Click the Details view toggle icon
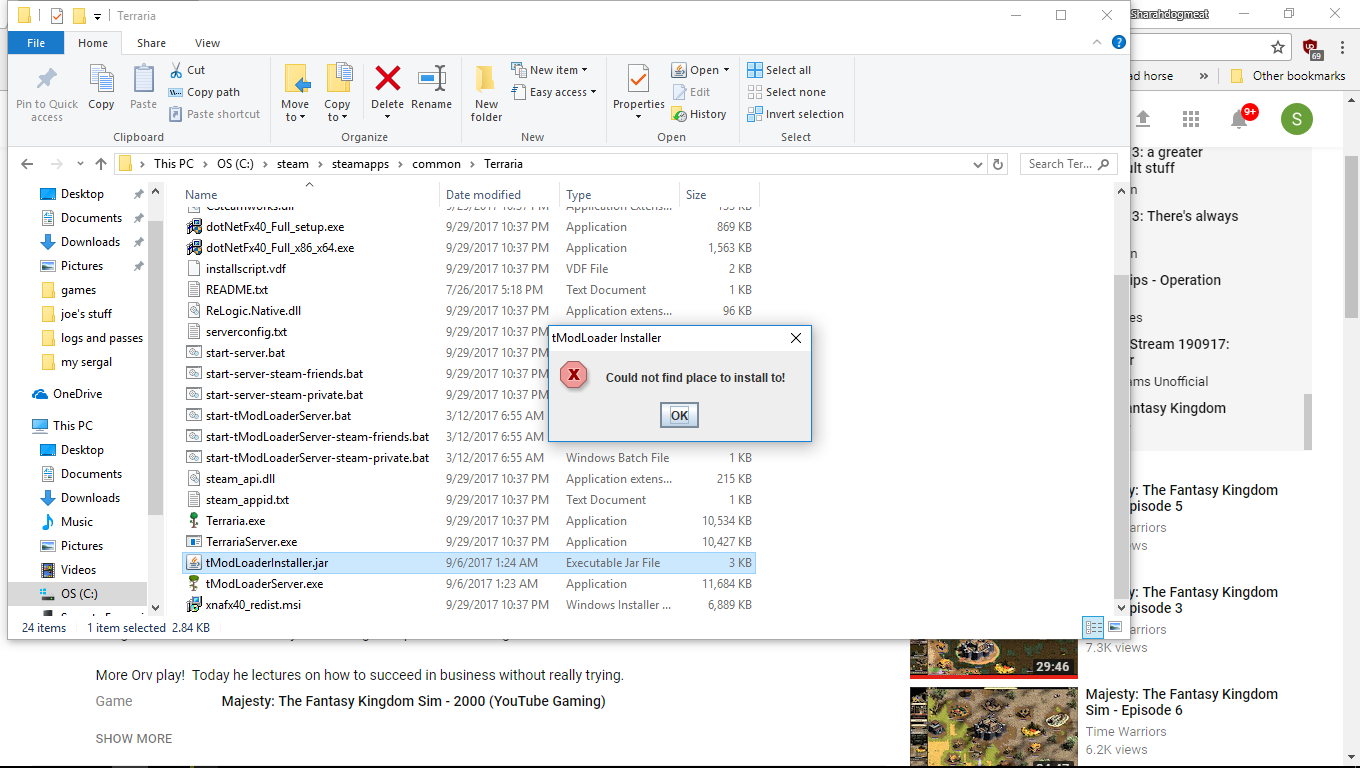 (x=1093, y=627)
